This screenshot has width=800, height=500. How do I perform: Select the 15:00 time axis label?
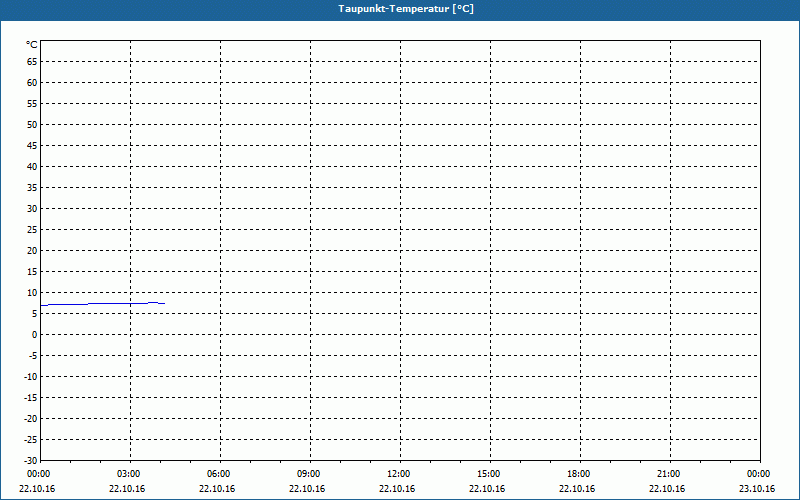488,474
